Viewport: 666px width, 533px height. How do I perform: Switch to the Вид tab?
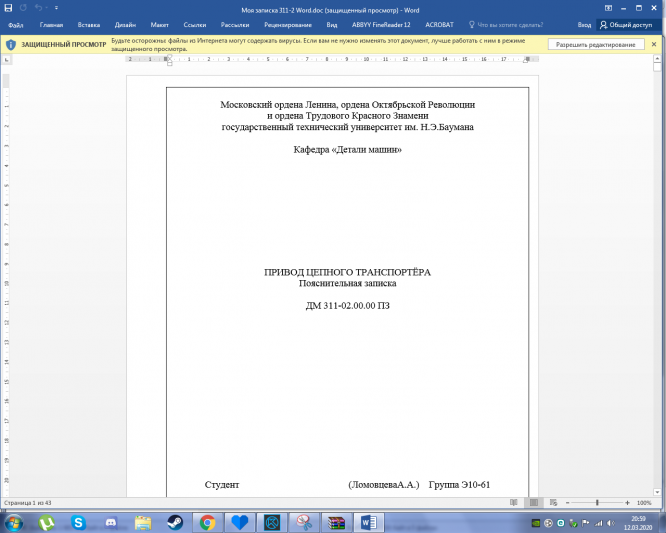tap(332, 25)
